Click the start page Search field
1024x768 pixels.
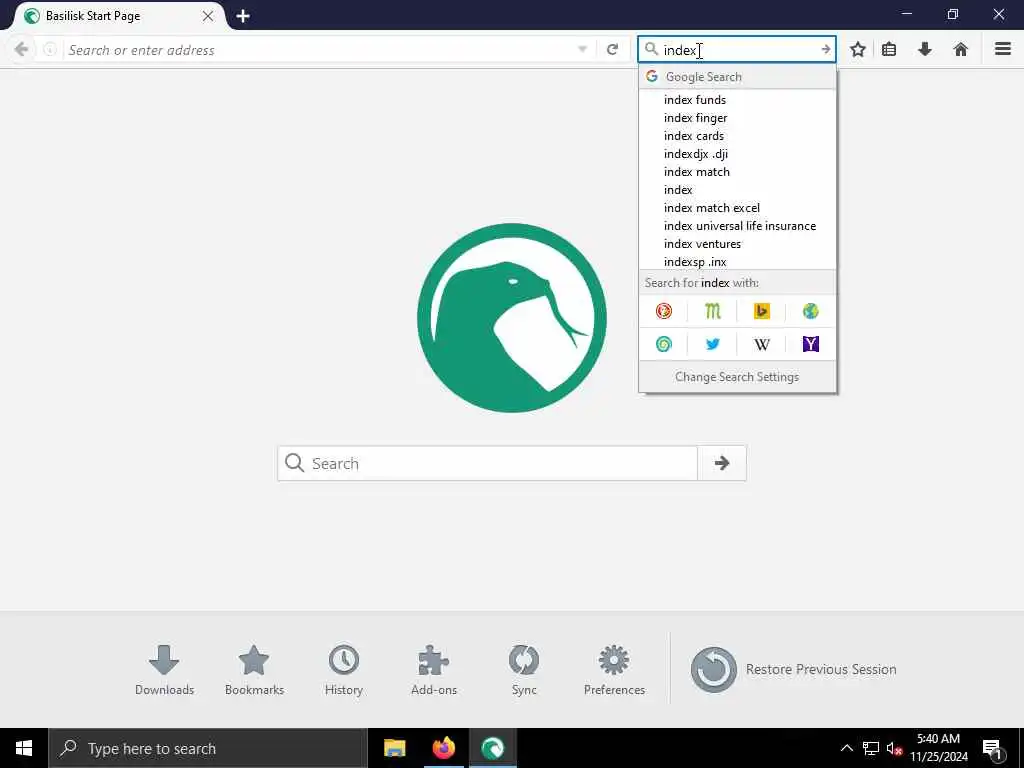point(487,463)
